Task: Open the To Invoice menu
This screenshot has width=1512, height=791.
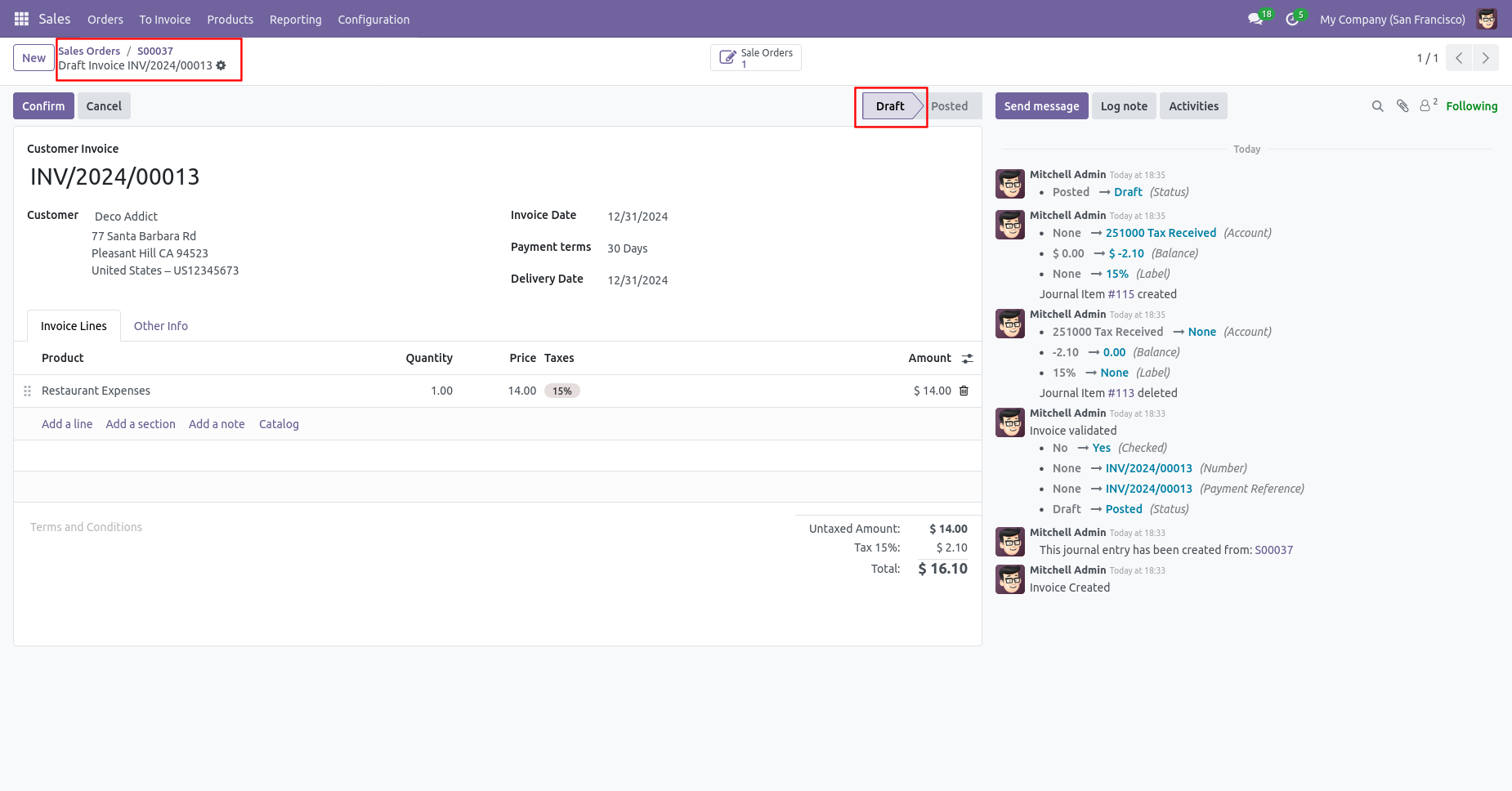Action: click(165, 19)
